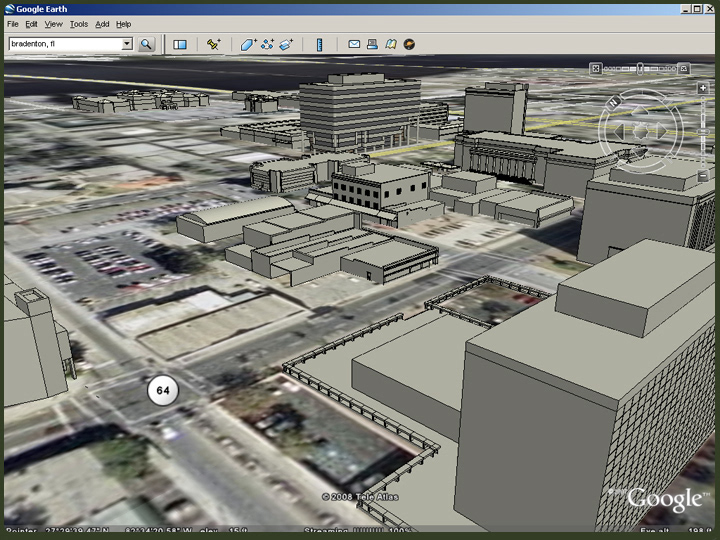Add a new placemark
Screen dimensions: 720x540
(x=213, y=44)
